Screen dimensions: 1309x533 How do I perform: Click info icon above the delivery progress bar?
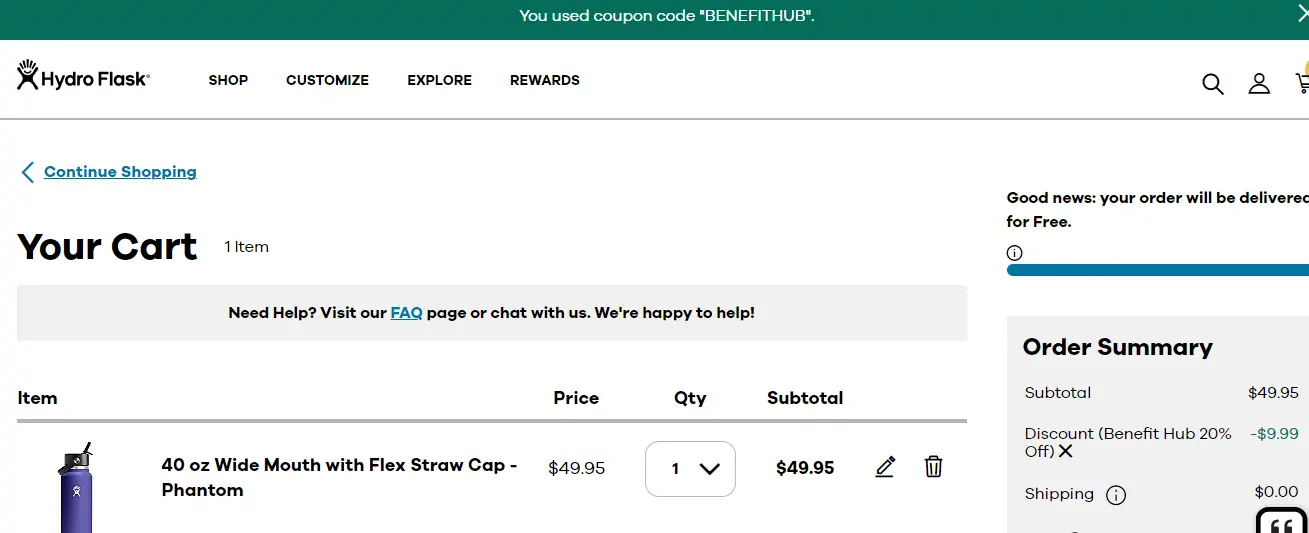[1015, 253]
